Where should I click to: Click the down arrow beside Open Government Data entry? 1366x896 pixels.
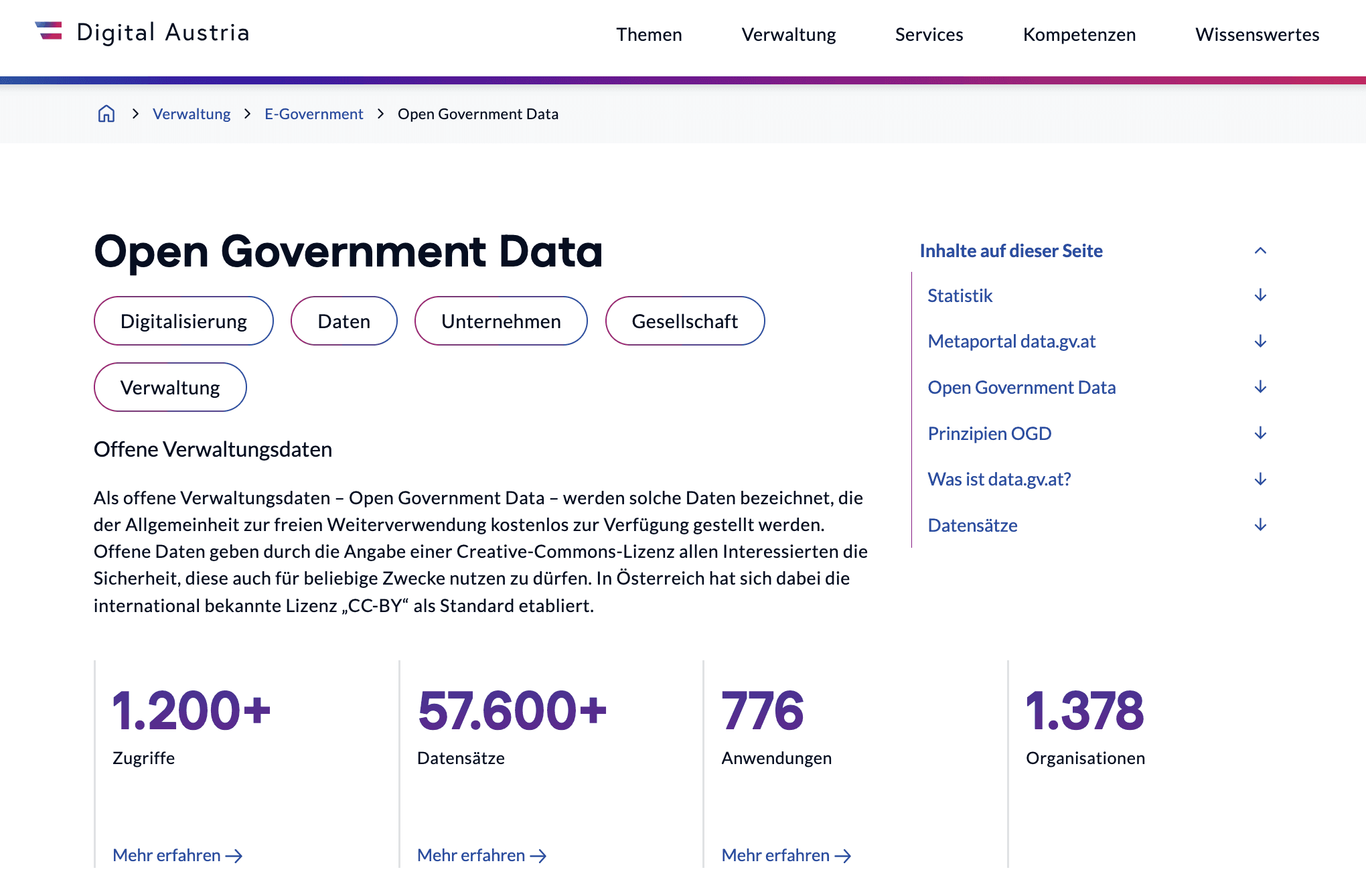click(x=1260, y=387)
